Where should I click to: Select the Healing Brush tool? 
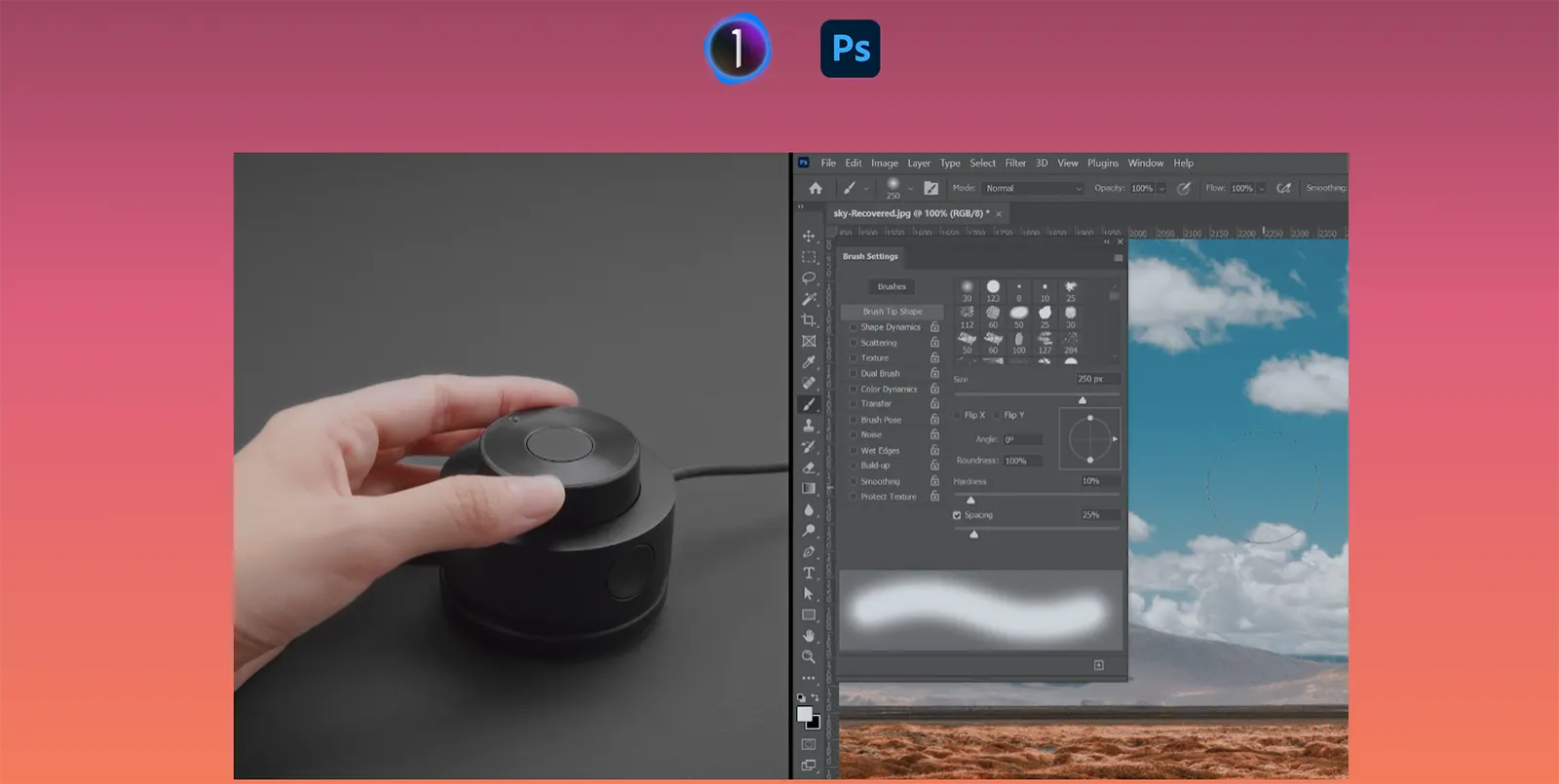click(x=809, y=383)
